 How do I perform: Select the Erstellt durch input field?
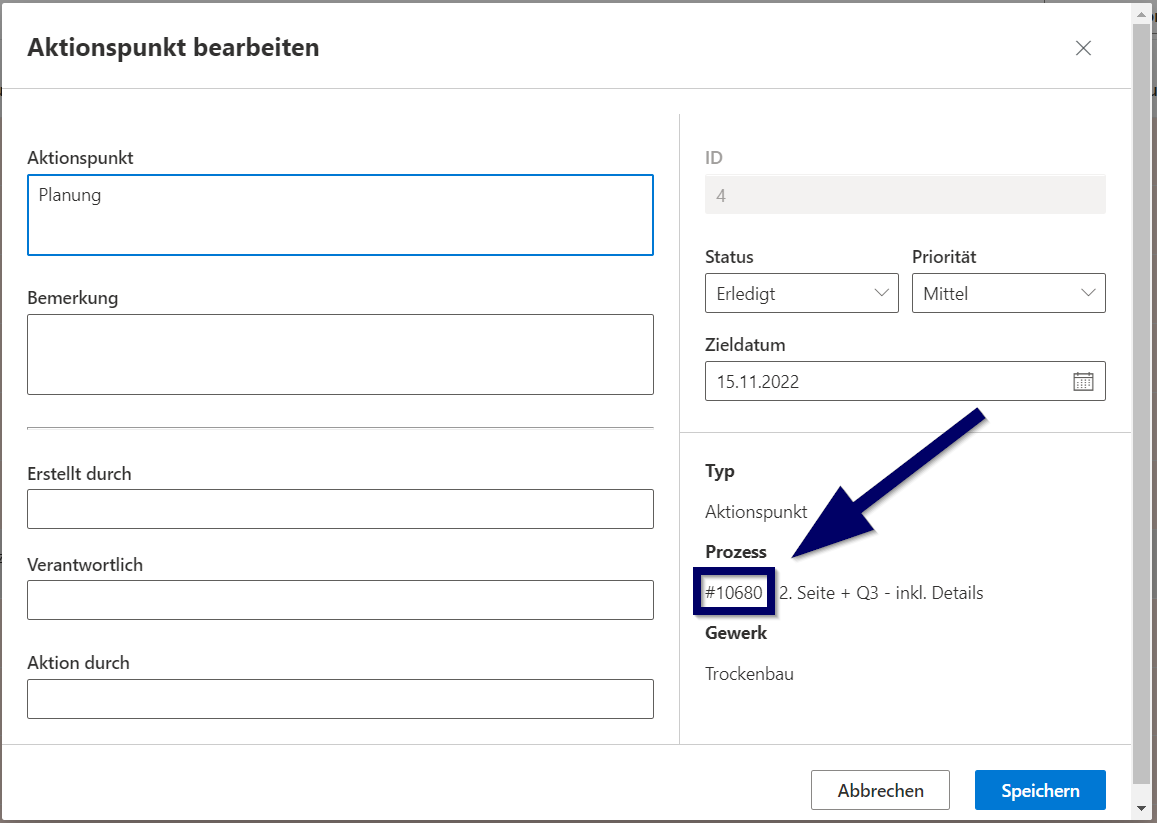[x=340, y=509]
